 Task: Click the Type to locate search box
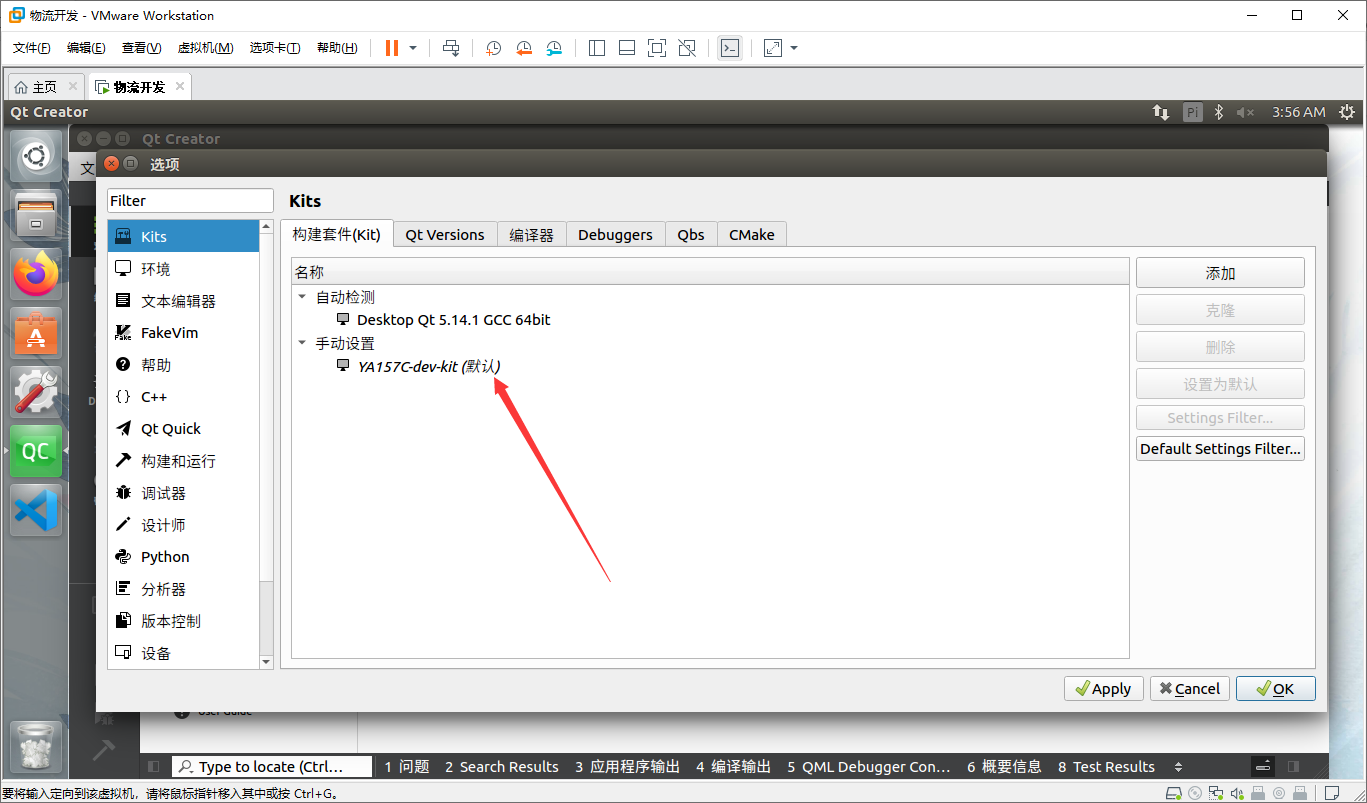(x=272, y=767)
